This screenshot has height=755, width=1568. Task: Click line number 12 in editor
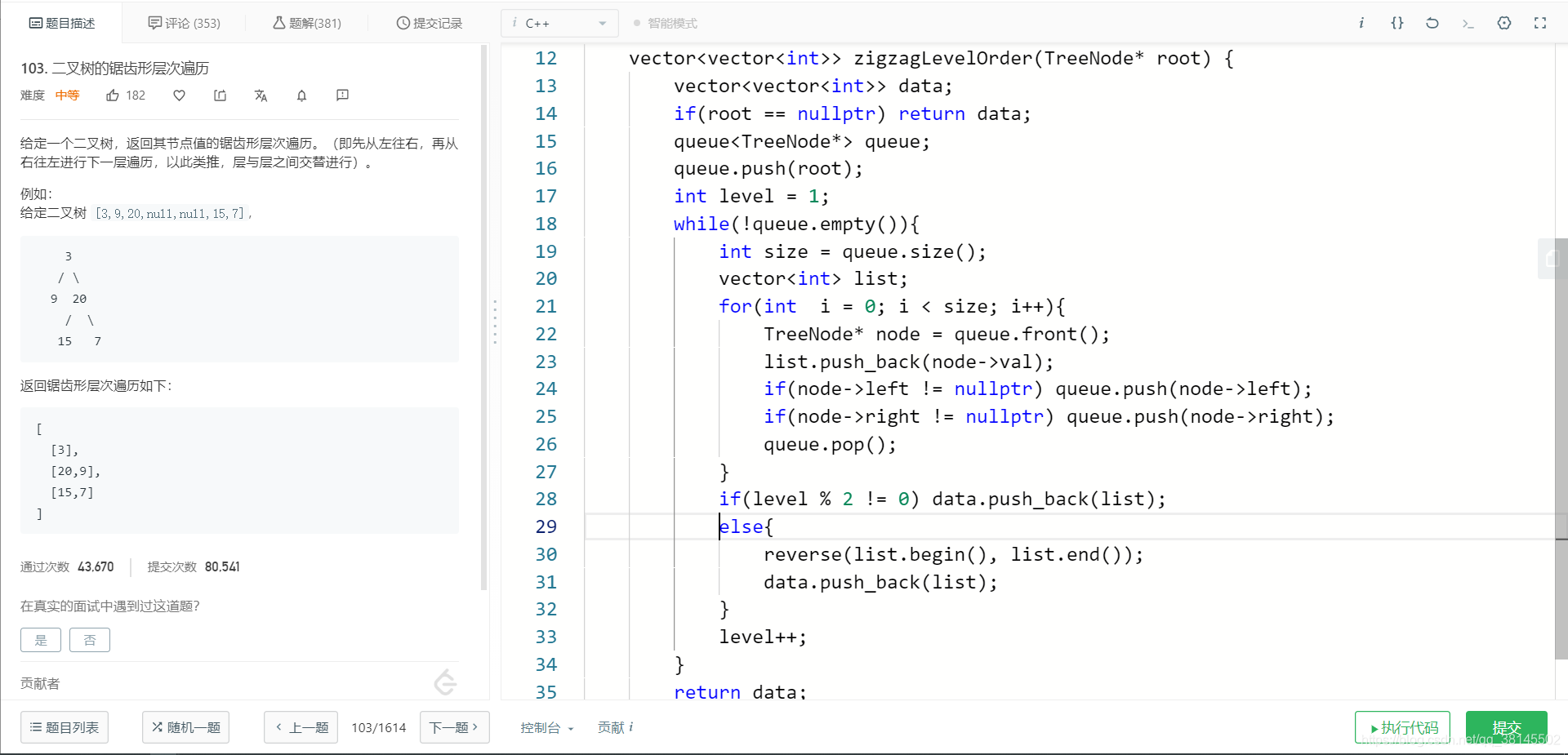tap(546, 58)
